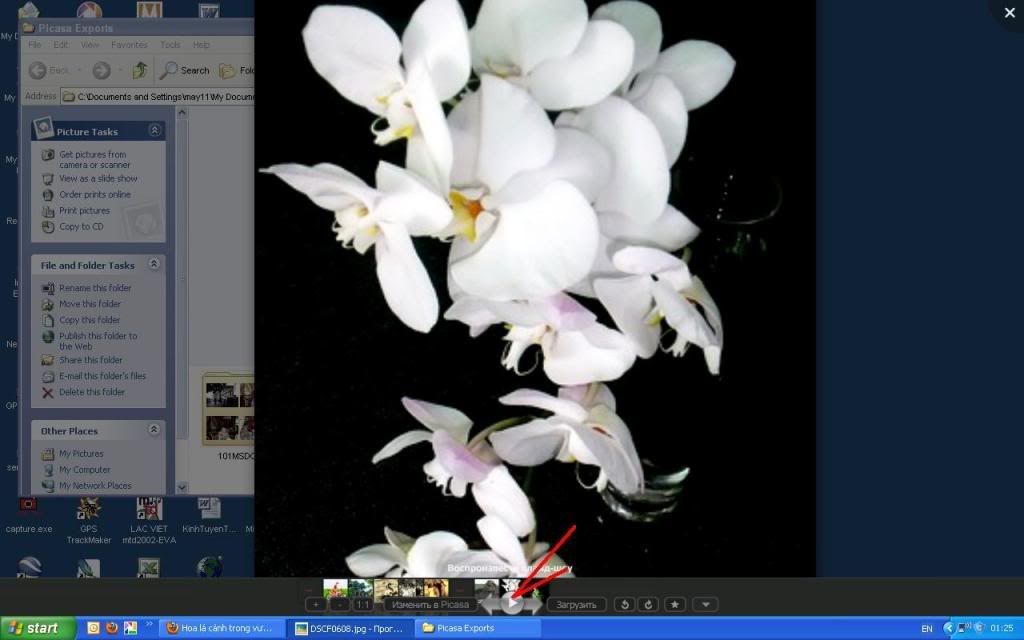Collapse the File and Folder Tasks panel
Viewport: 1024px width, 640px height.
[x=154, y=265]
